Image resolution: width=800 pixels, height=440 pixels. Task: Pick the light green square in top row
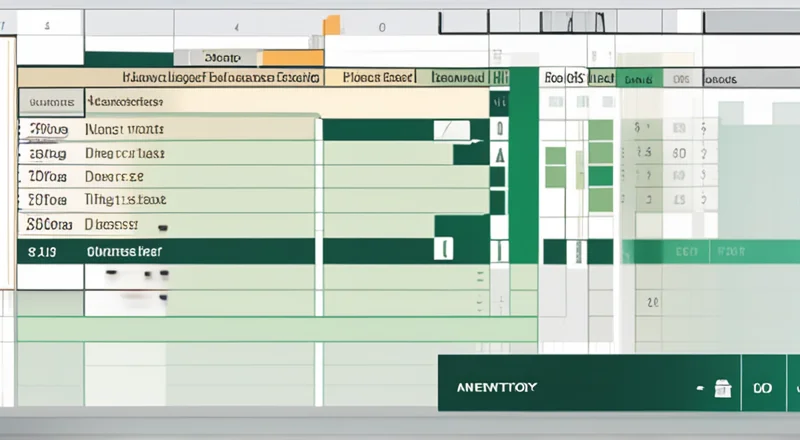coord(600,130)
